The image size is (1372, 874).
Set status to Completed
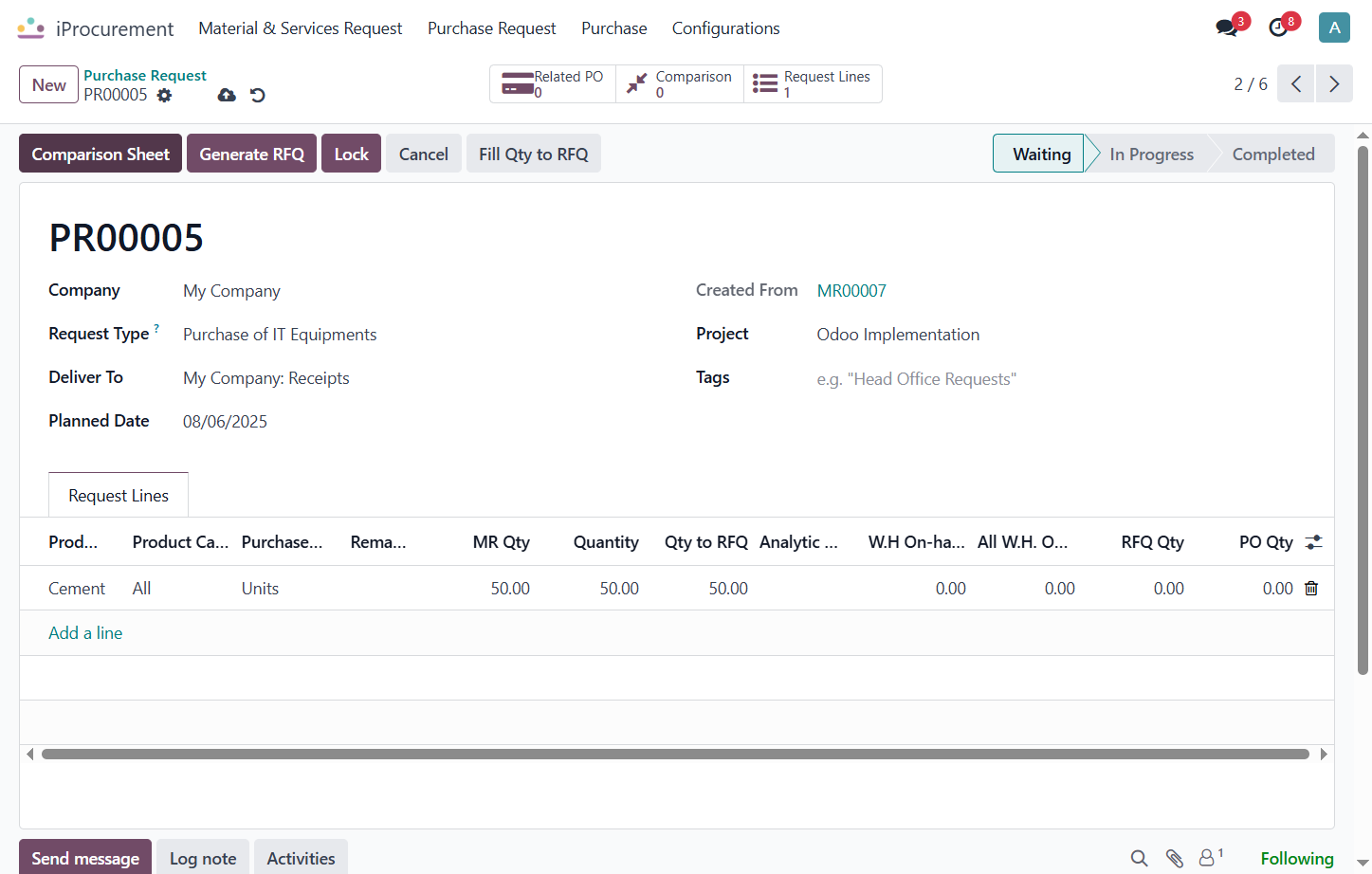pyautogui.click(x=1273, y=154)
